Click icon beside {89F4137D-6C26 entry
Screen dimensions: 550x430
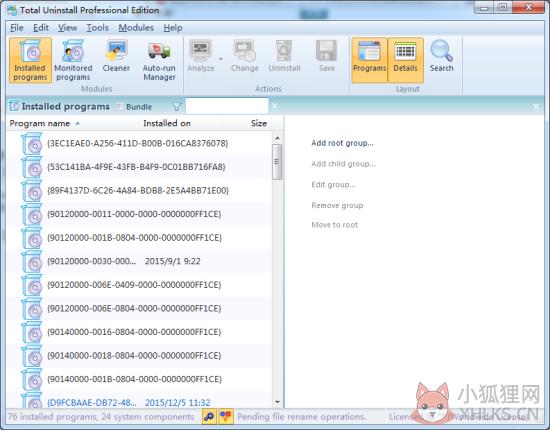coord(32,190)
